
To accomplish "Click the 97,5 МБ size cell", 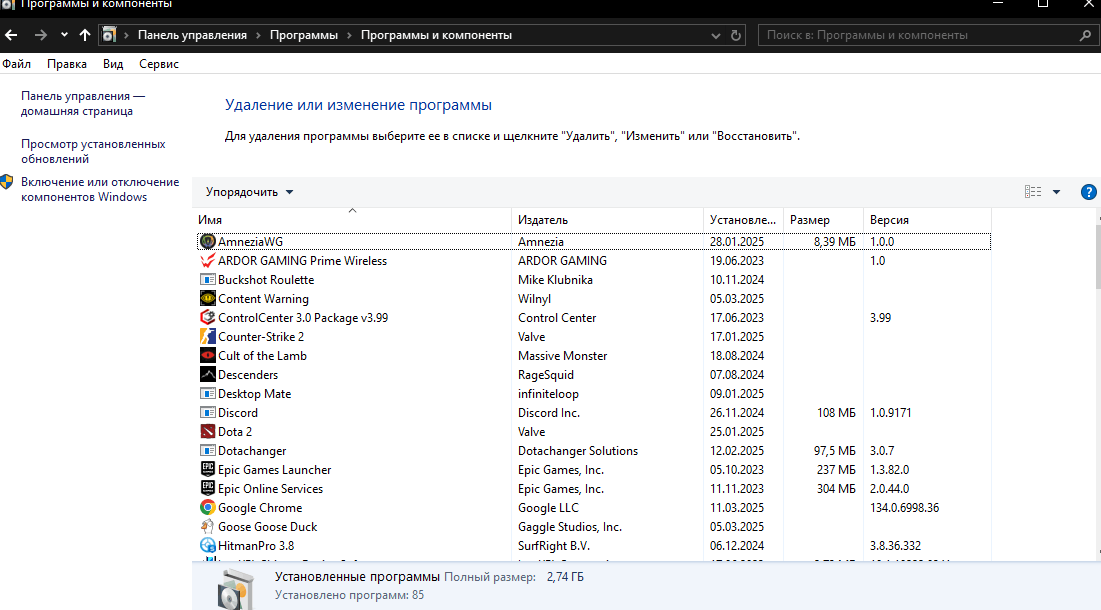I will point(835,451).
